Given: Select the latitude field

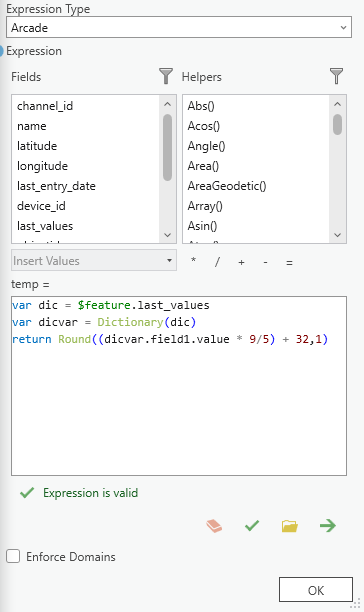Looking at the screenshot, I should pyautogui.click(x=37, y=146).
